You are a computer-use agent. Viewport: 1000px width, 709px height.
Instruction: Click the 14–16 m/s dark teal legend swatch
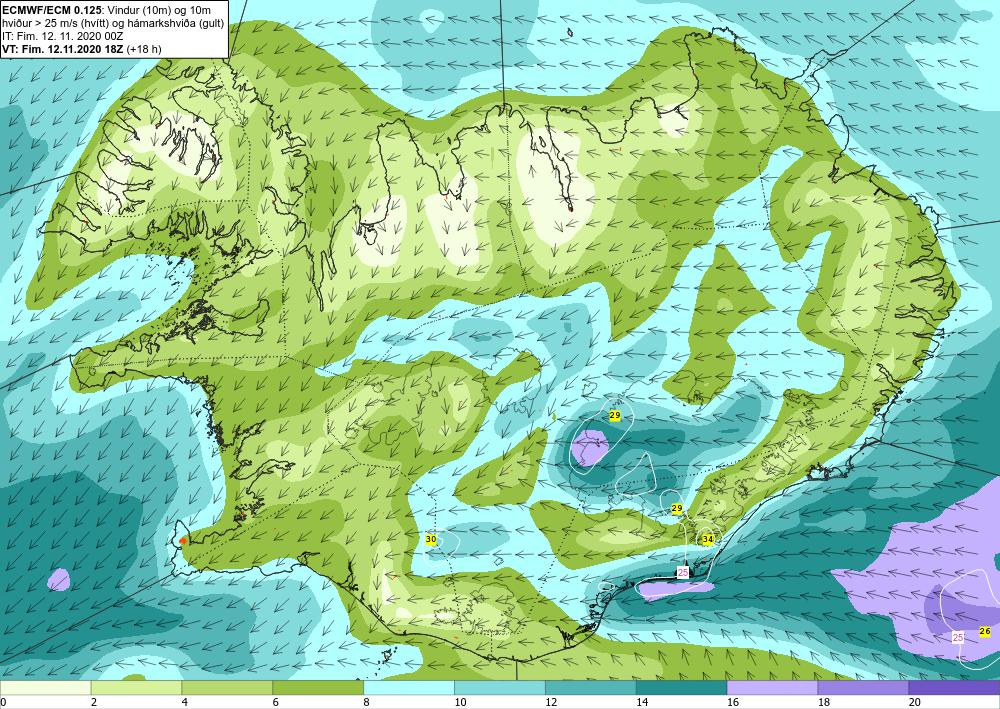pyautogui.click(x=681, y=687)
